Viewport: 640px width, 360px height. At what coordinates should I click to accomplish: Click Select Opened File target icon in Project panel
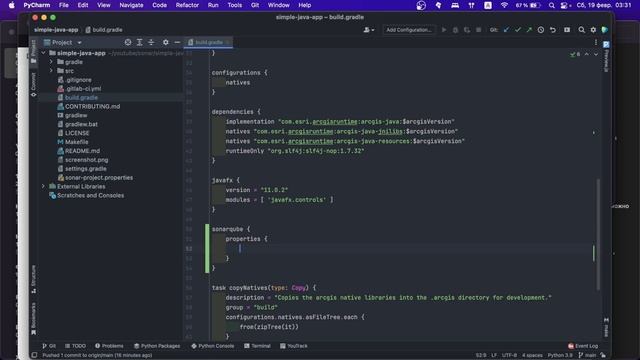click(128, 42)
